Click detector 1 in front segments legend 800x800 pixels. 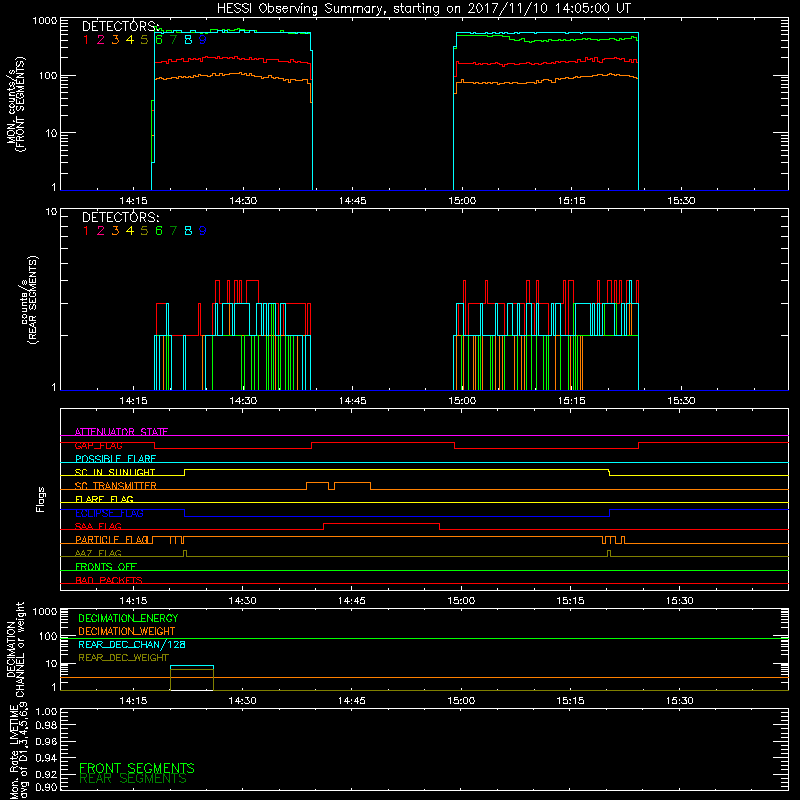86,39
